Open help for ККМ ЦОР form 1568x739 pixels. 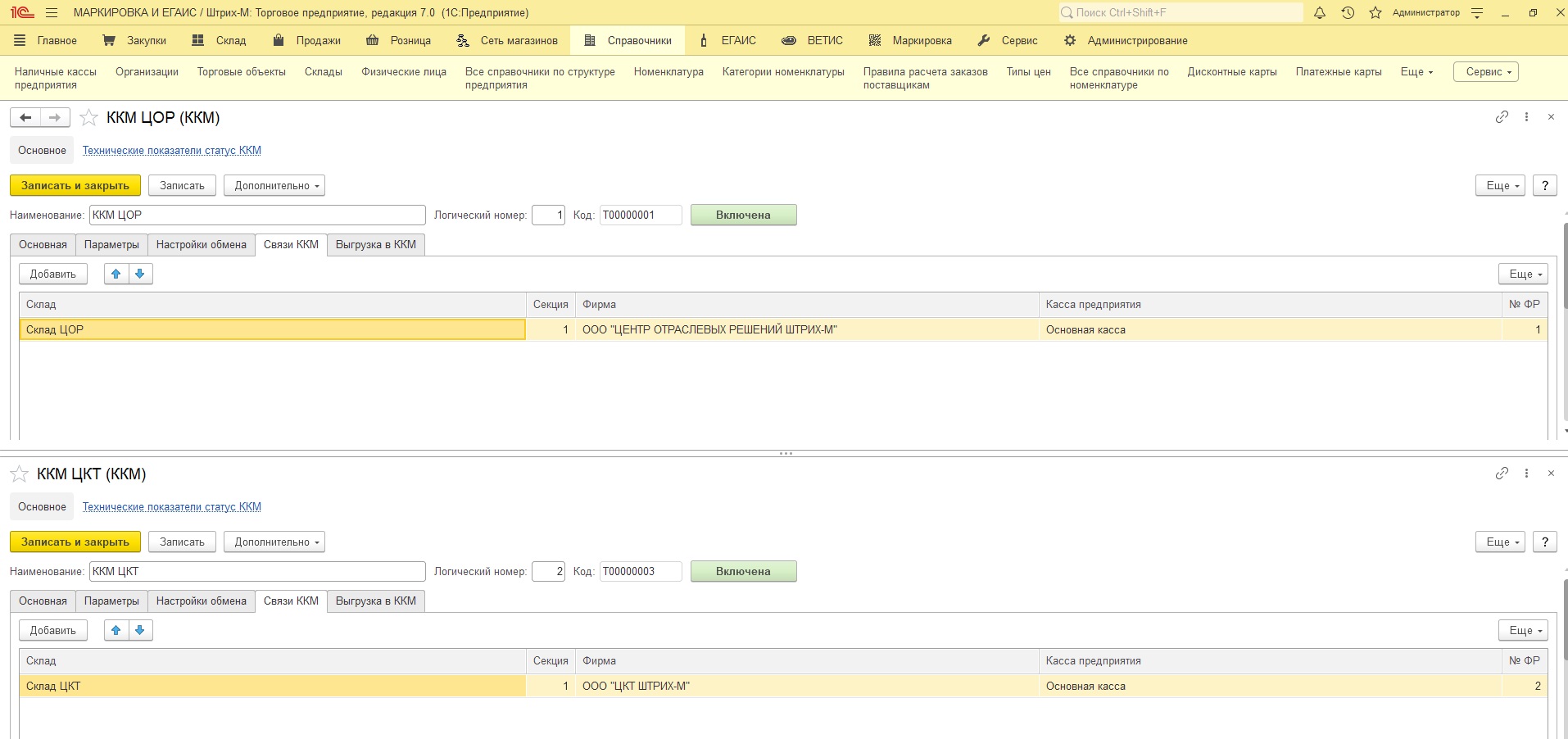1545,186
